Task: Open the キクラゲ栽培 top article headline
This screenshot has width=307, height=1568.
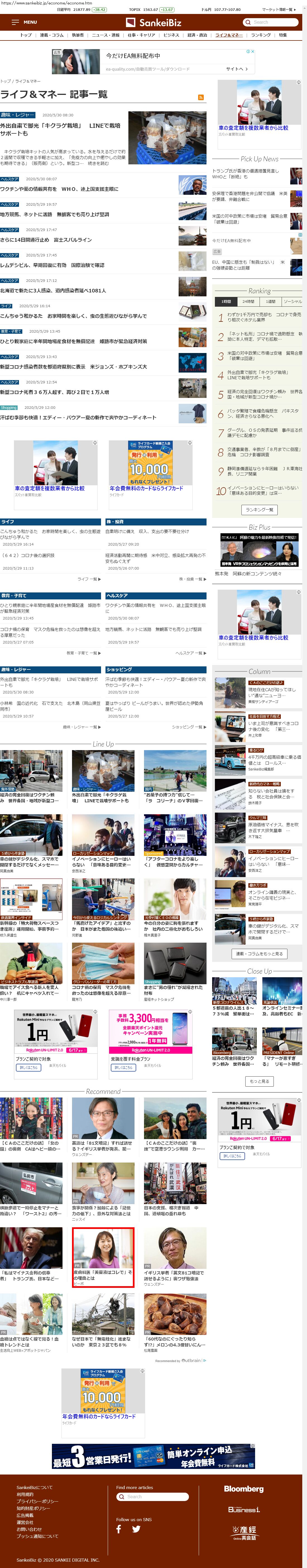Action: [60, 129]
